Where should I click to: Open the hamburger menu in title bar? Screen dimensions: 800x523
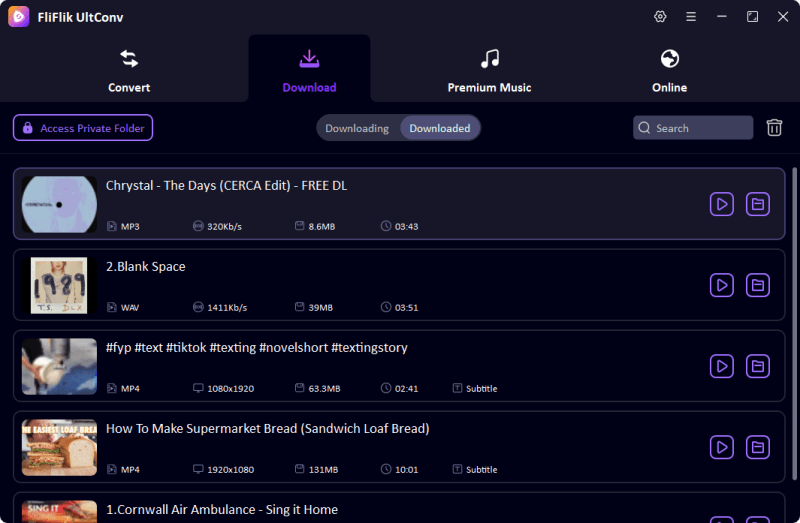click(691, 17)
